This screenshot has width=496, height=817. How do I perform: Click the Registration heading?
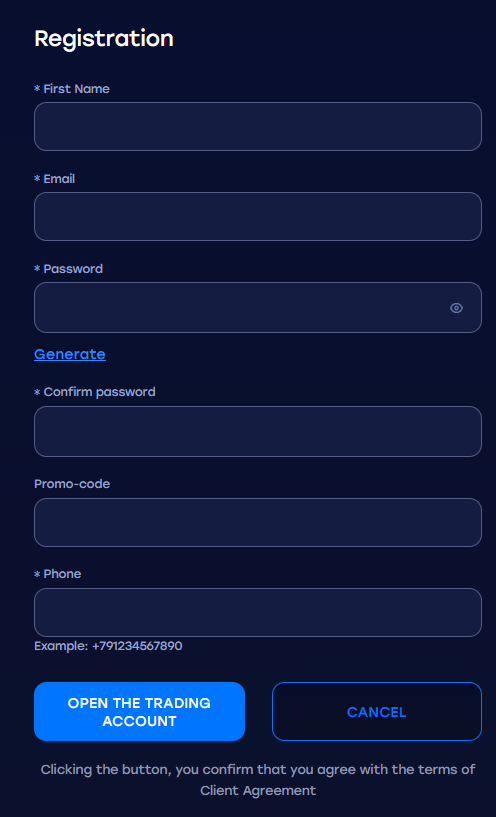(104, 39)
